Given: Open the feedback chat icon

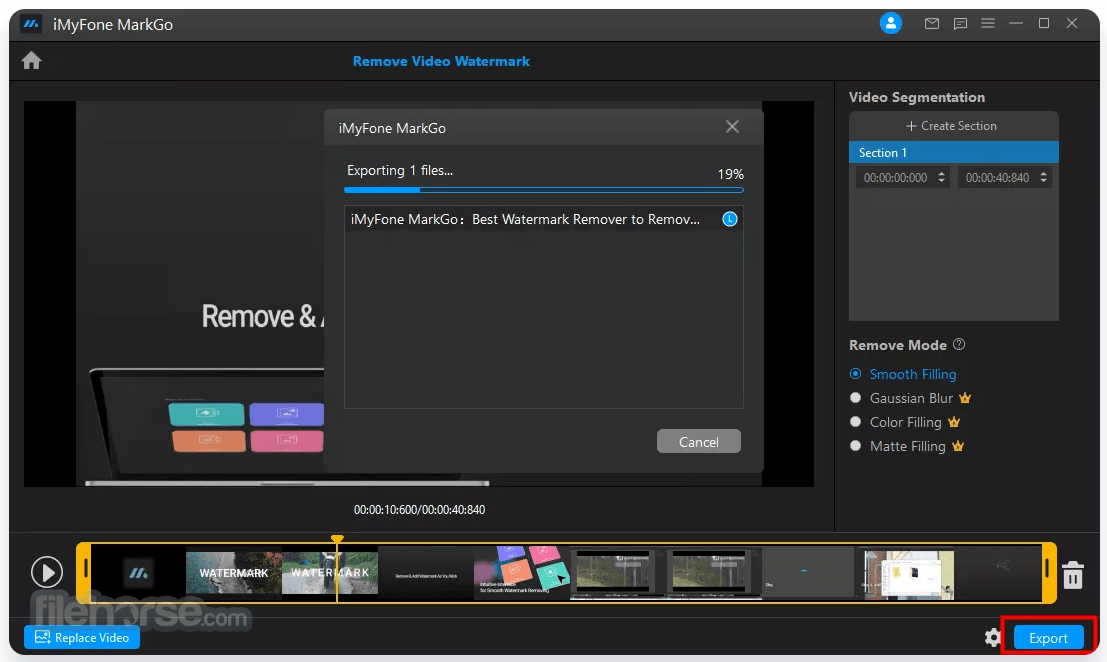Looking at the screenshot, I should pos(960,23).
